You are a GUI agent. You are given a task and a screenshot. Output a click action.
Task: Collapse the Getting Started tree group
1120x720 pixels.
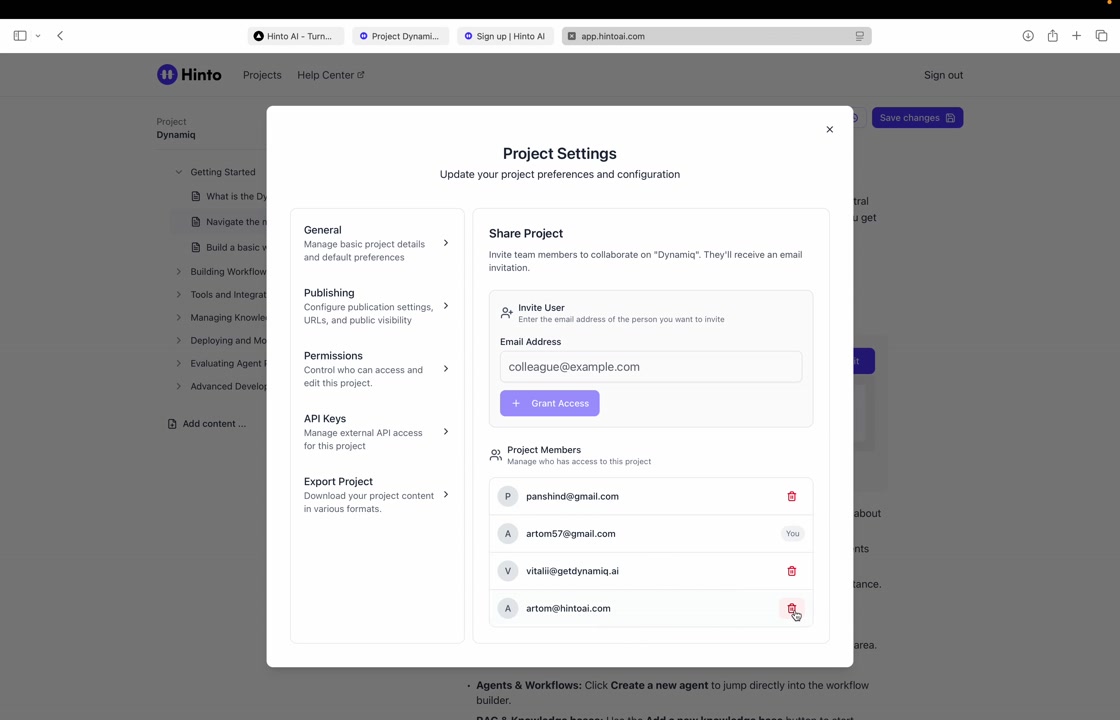179,172
